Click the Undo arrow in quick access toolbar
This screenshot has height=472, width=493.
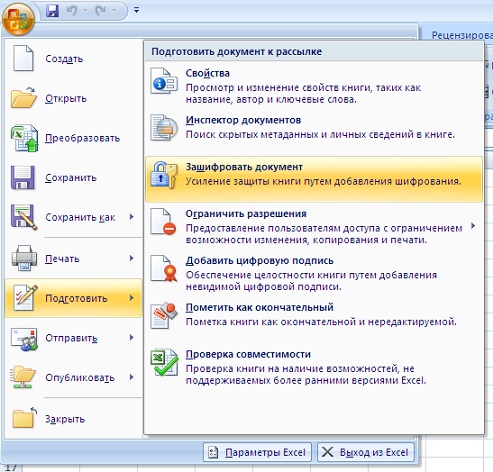71,11
